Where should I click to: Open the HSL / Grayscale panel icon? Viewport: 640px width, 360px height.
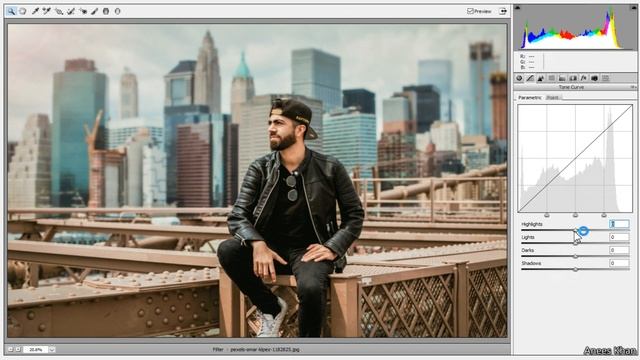[551, 78]
